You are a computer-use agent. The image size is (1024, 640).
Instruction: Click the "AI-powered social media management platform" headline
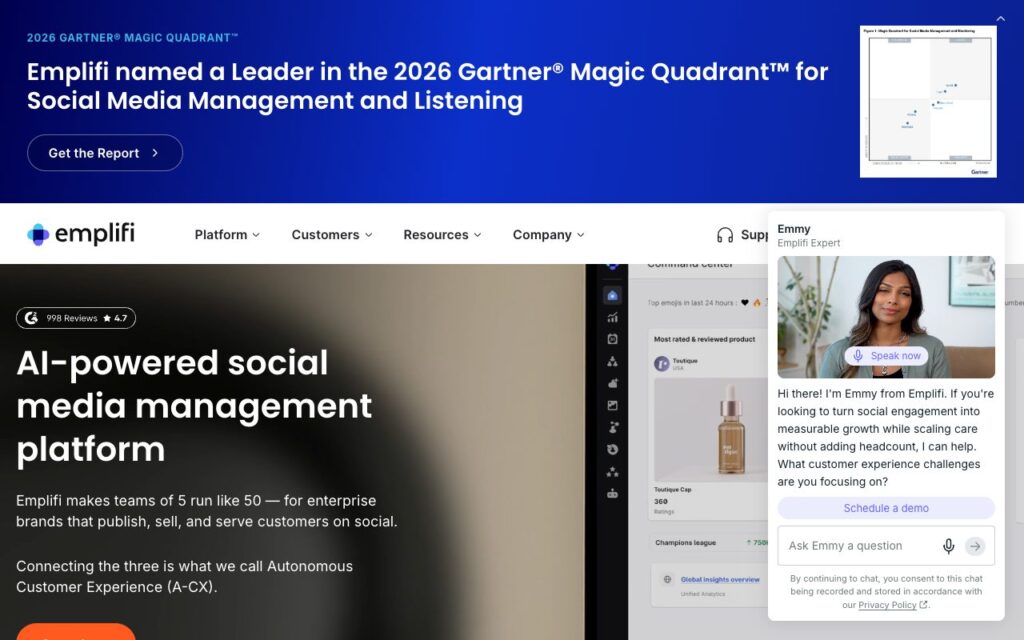[194, 406]
